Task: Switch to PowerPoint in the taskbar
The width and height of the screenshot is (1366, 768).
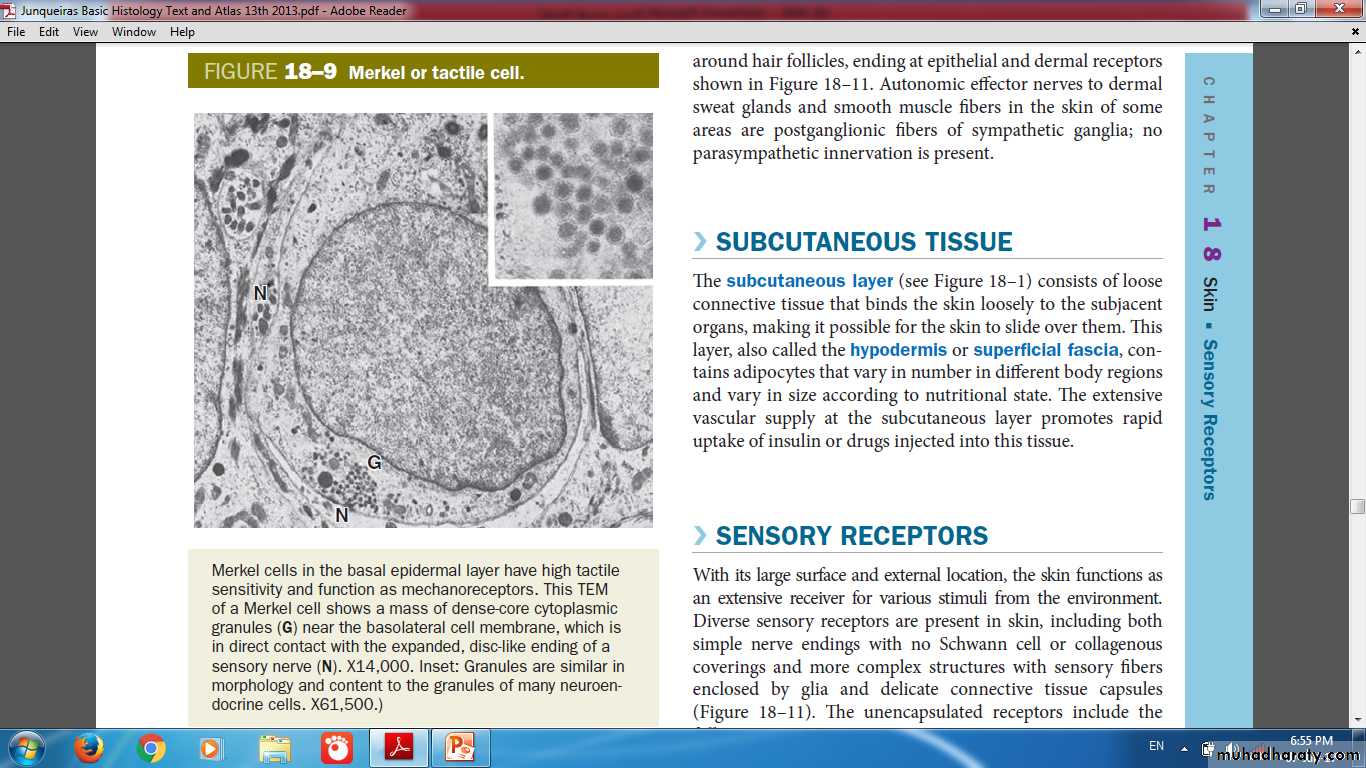Action: coord(461,748)
